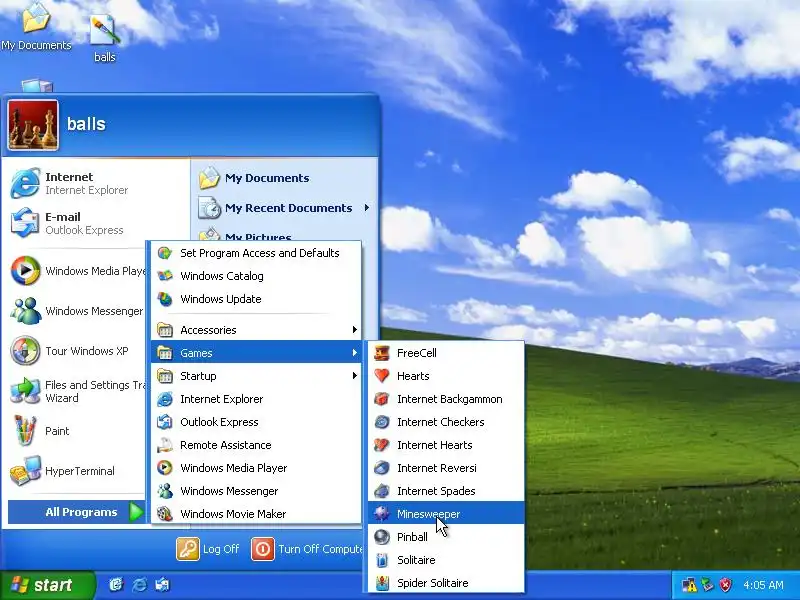Click Windows Media Player in pinned list
The image size is (800, 600).
coord(78,271)
